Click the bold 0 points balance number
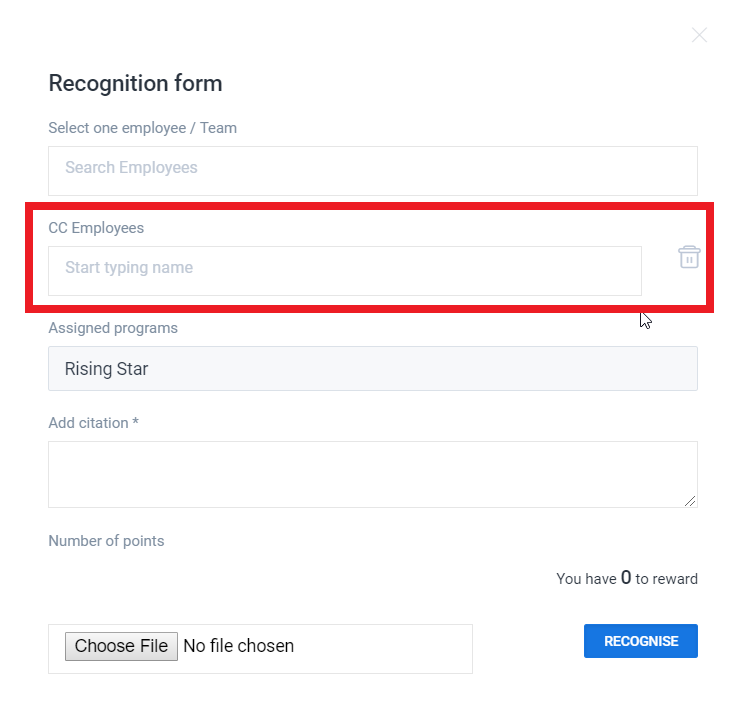 coord(626,577)
